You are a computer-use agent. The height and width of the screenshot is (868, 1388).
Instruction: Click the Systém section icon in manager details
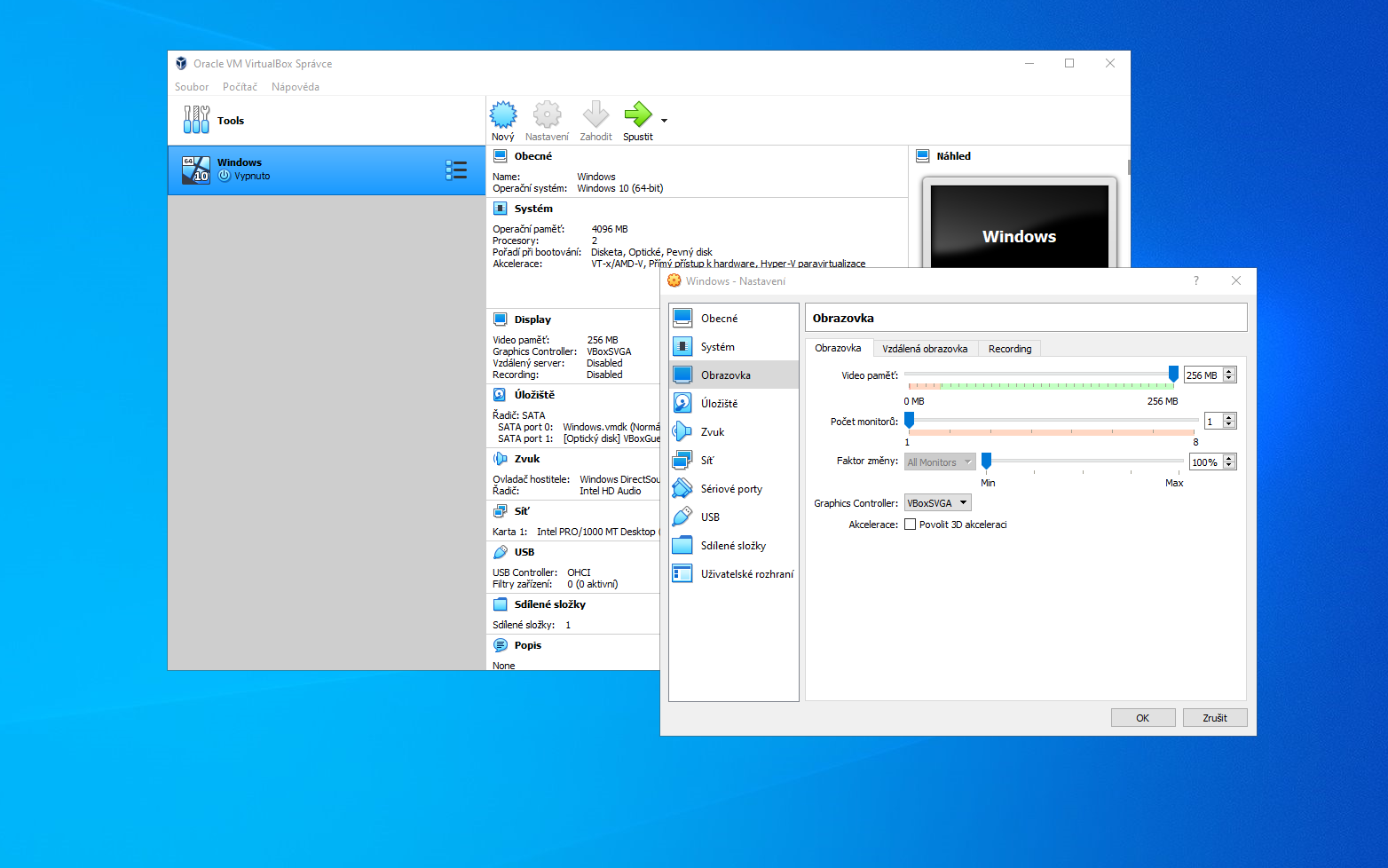click(501, 209)
